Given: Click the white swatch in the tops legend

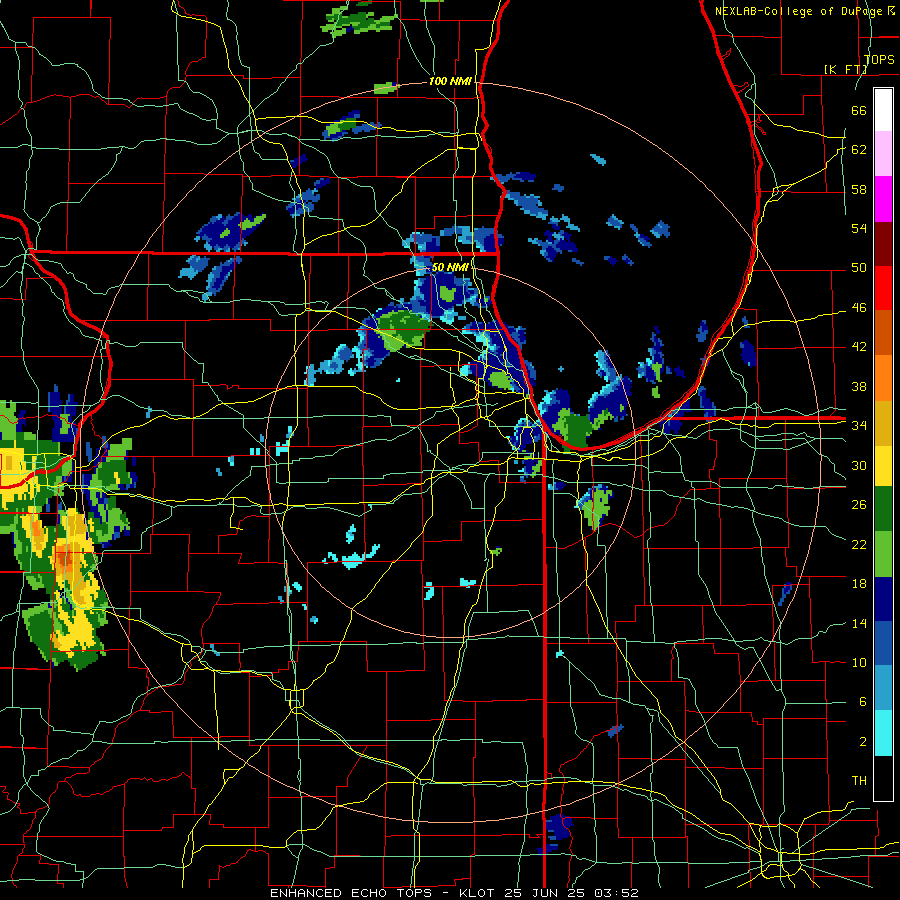Looking at the screenshot, I should [x=883, y=110].
